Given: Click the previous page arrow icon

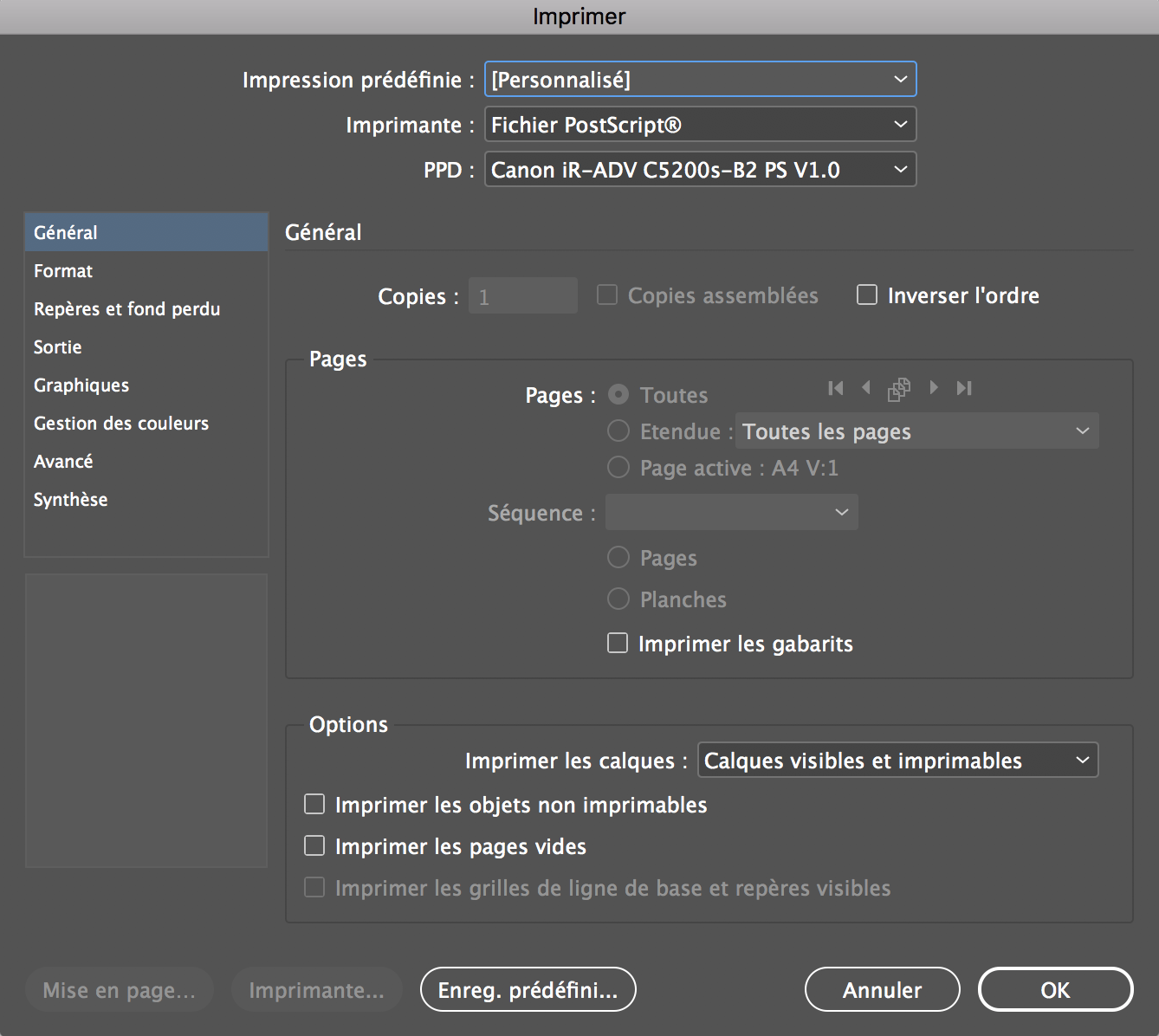Looking at the screenshot, I should [866, 388].
